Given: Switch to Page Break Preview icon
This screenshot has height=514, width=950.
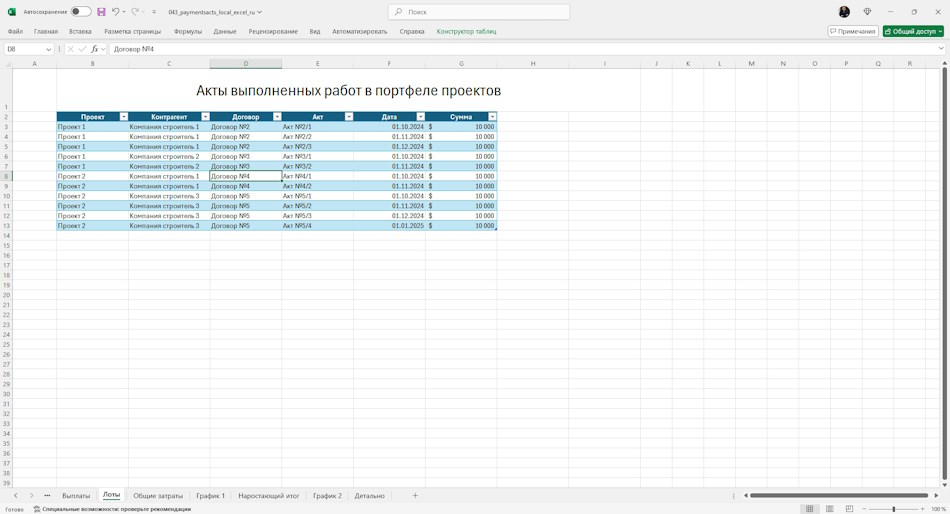Looking at the screenshot, I should point(849,509).
